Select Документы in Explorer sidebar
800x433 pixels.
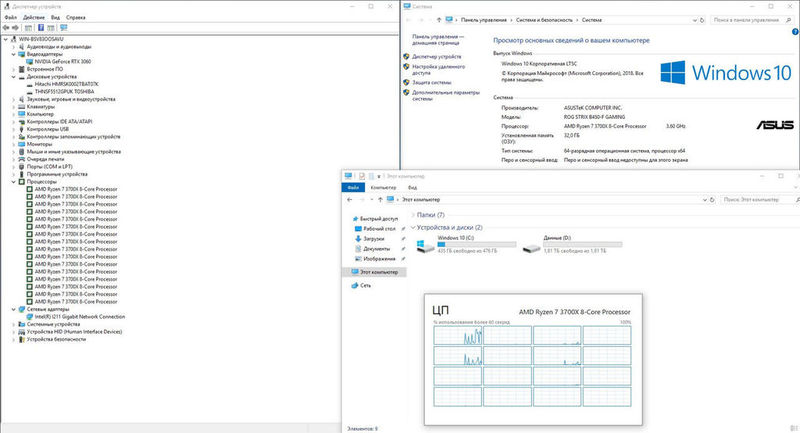(x=377, y=249)
